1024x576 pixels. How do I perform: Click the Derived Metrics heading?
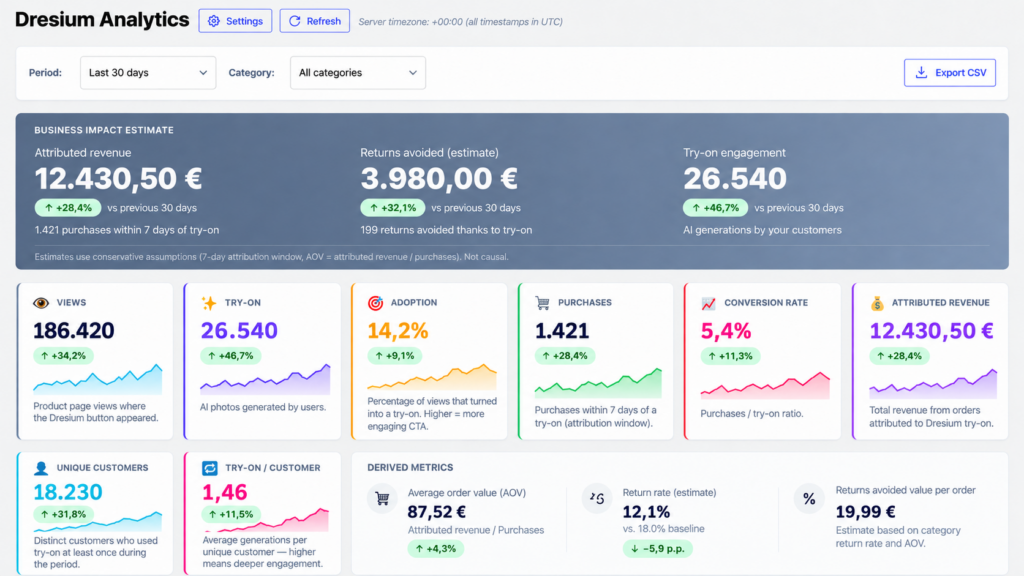click(x=410, y=468)
